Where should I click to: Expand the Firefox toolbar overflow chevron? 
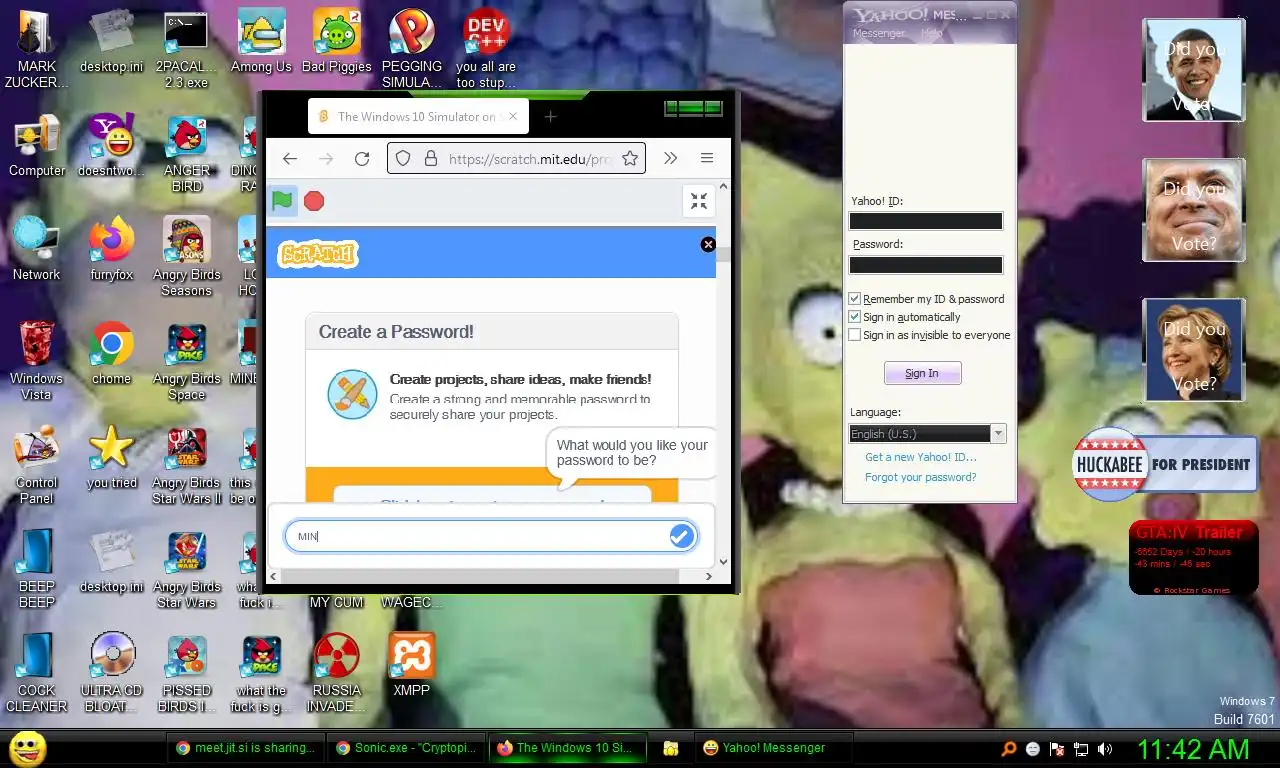point(670,158)
